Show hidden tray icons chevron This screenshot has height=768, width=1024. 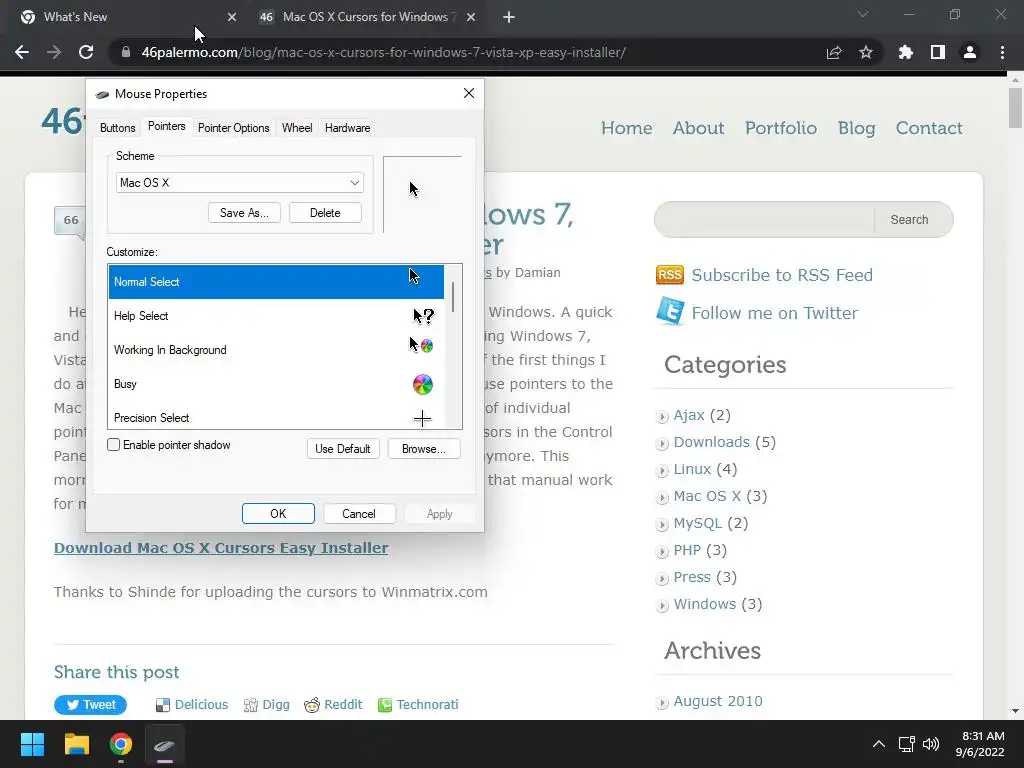point(879,744)
